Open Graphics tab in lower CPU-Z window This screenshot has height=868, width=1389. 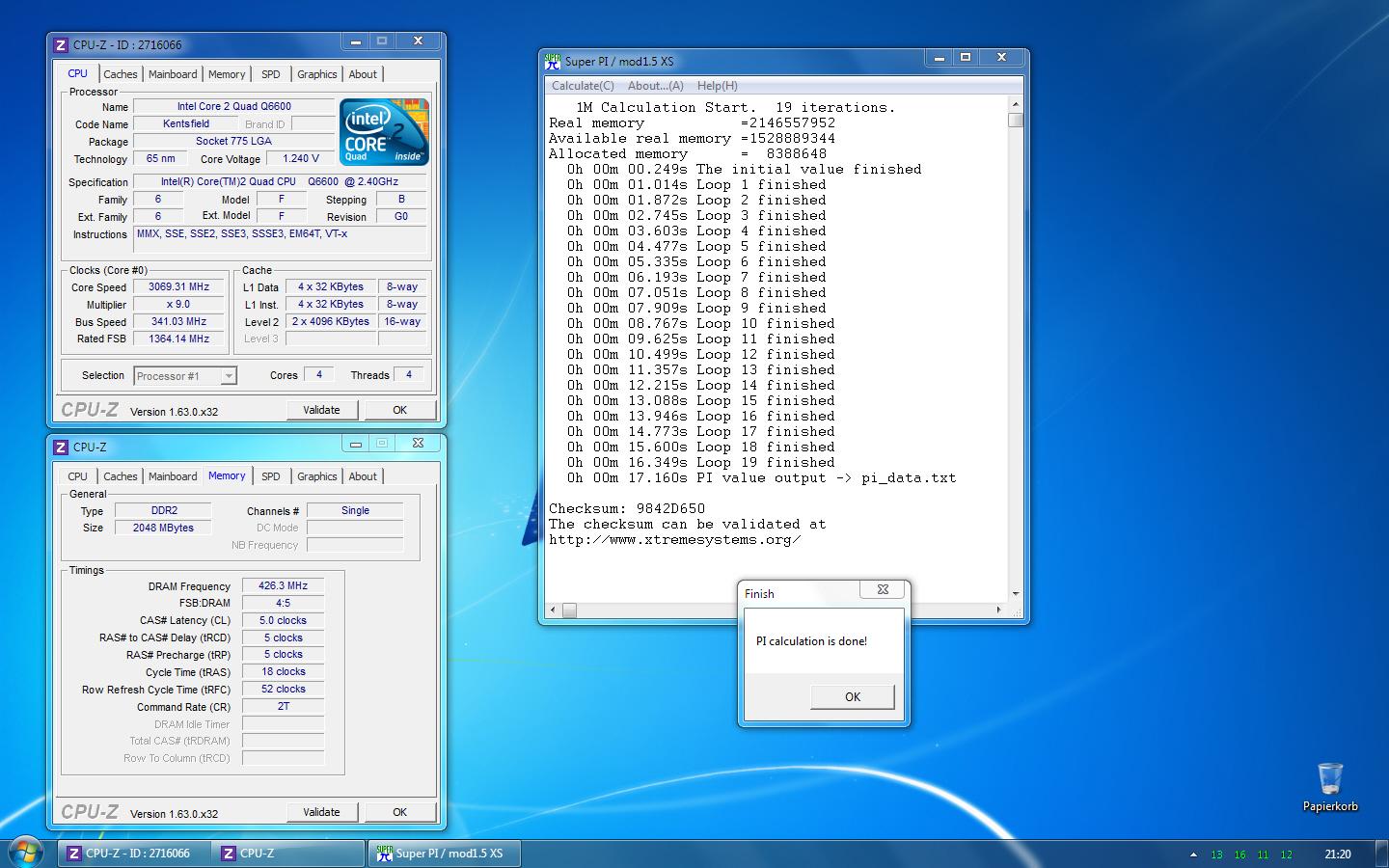316,476
